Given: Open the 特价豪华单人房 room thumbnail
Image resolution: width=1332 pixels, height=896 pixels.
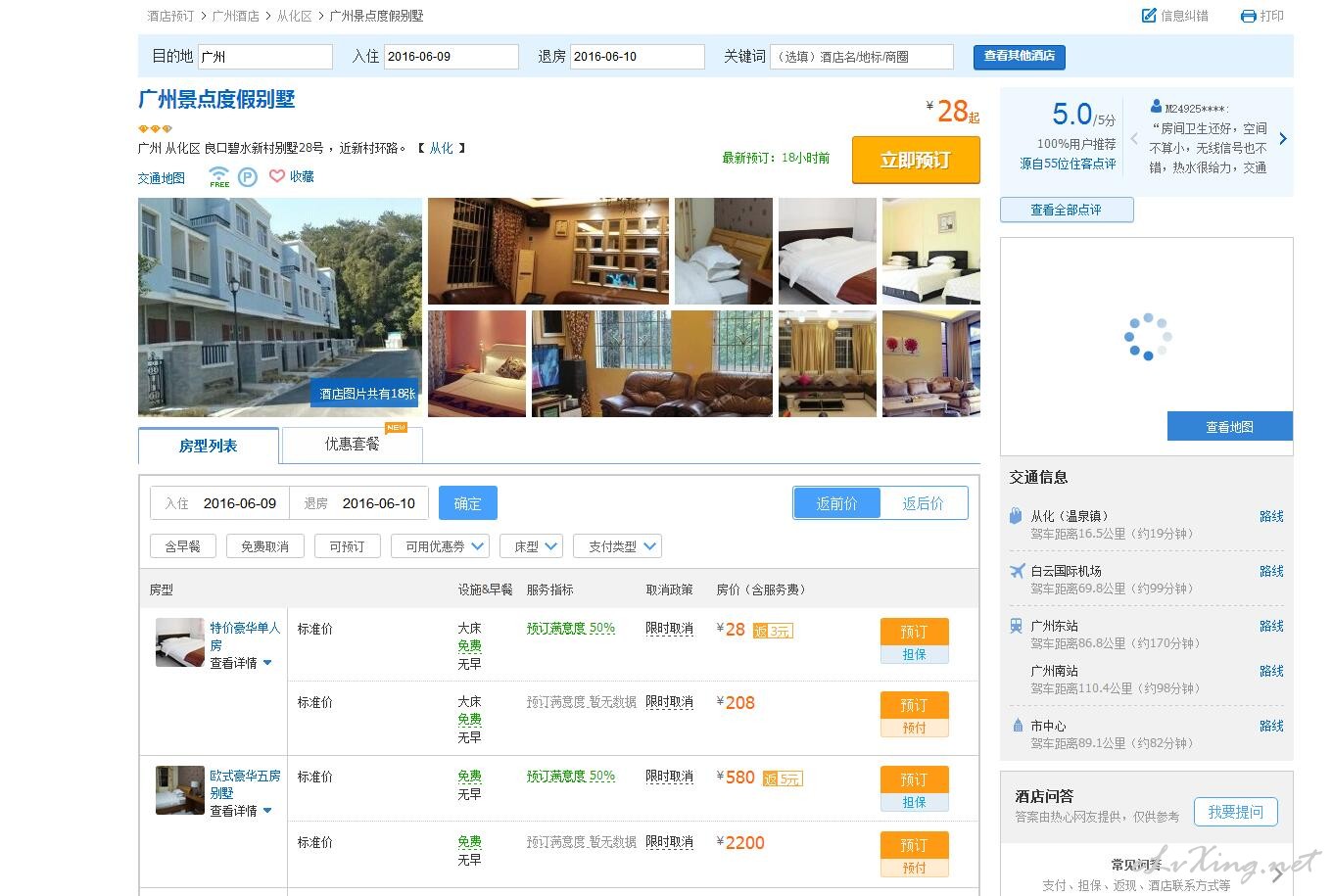Looking at the screenshot, I should tap(180, 642).
